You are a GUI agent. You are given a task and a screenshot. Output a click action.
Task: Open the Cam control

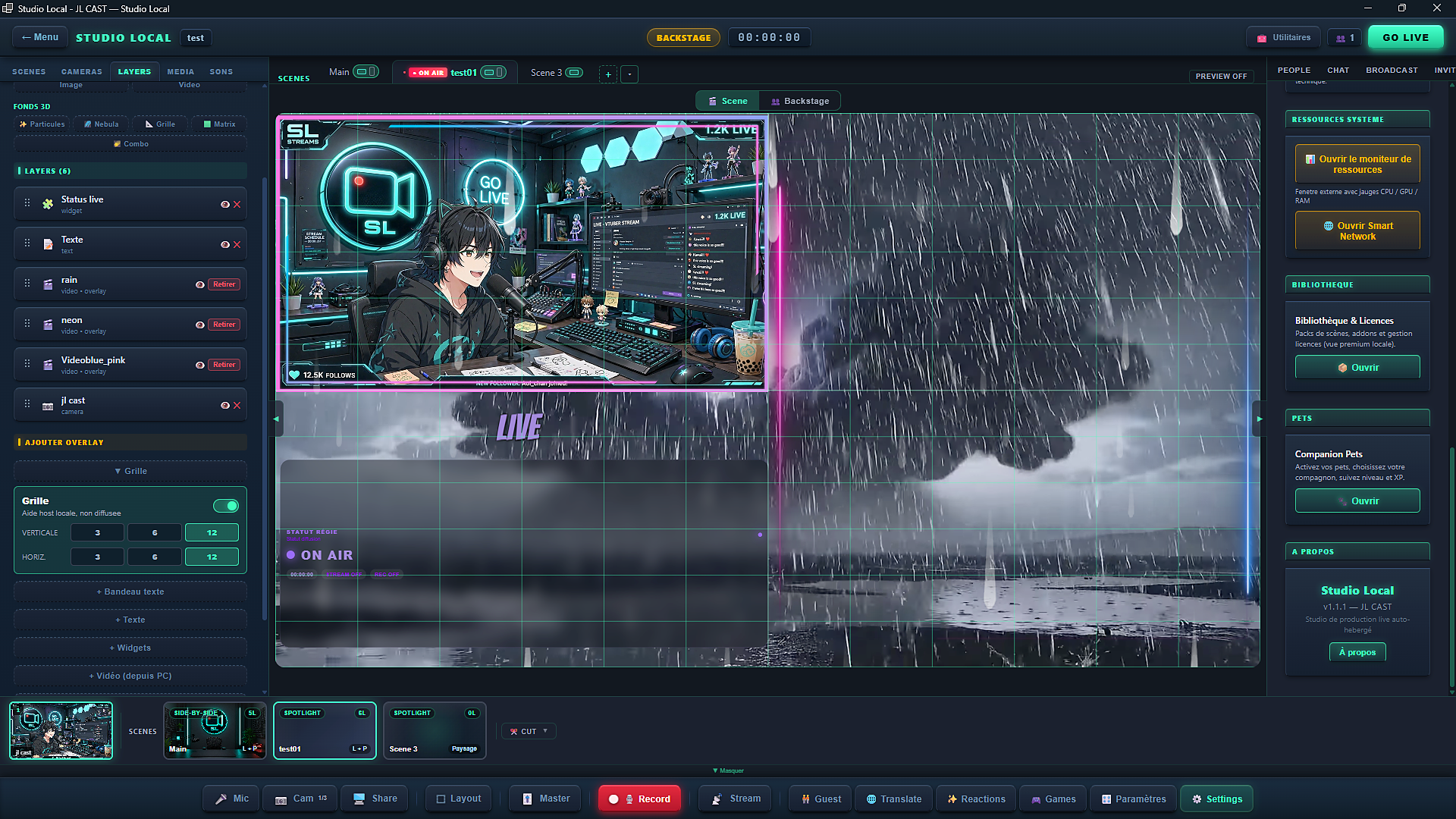[300, 799]
